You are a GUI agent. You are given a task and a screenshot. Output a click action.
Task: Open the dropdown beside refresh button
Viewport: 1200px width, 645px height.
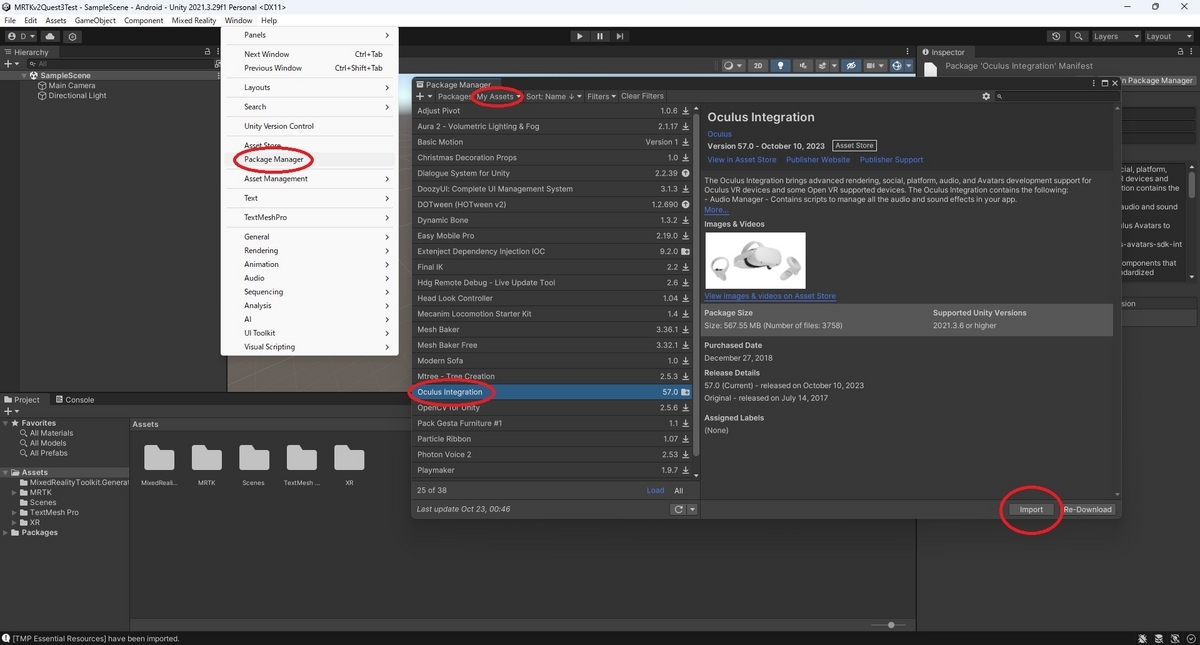(692, 509)
